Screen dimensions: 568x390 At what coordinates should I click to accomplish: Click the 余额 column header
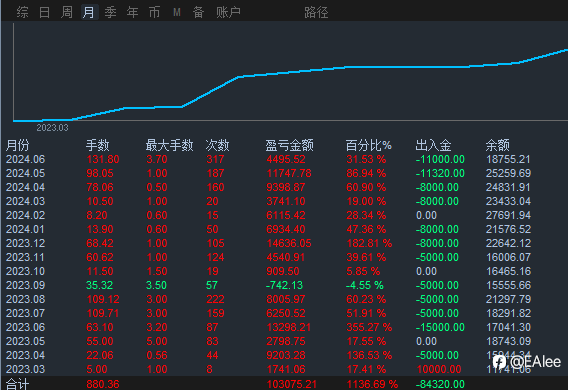pyautogui.click(x=498, y=145)
